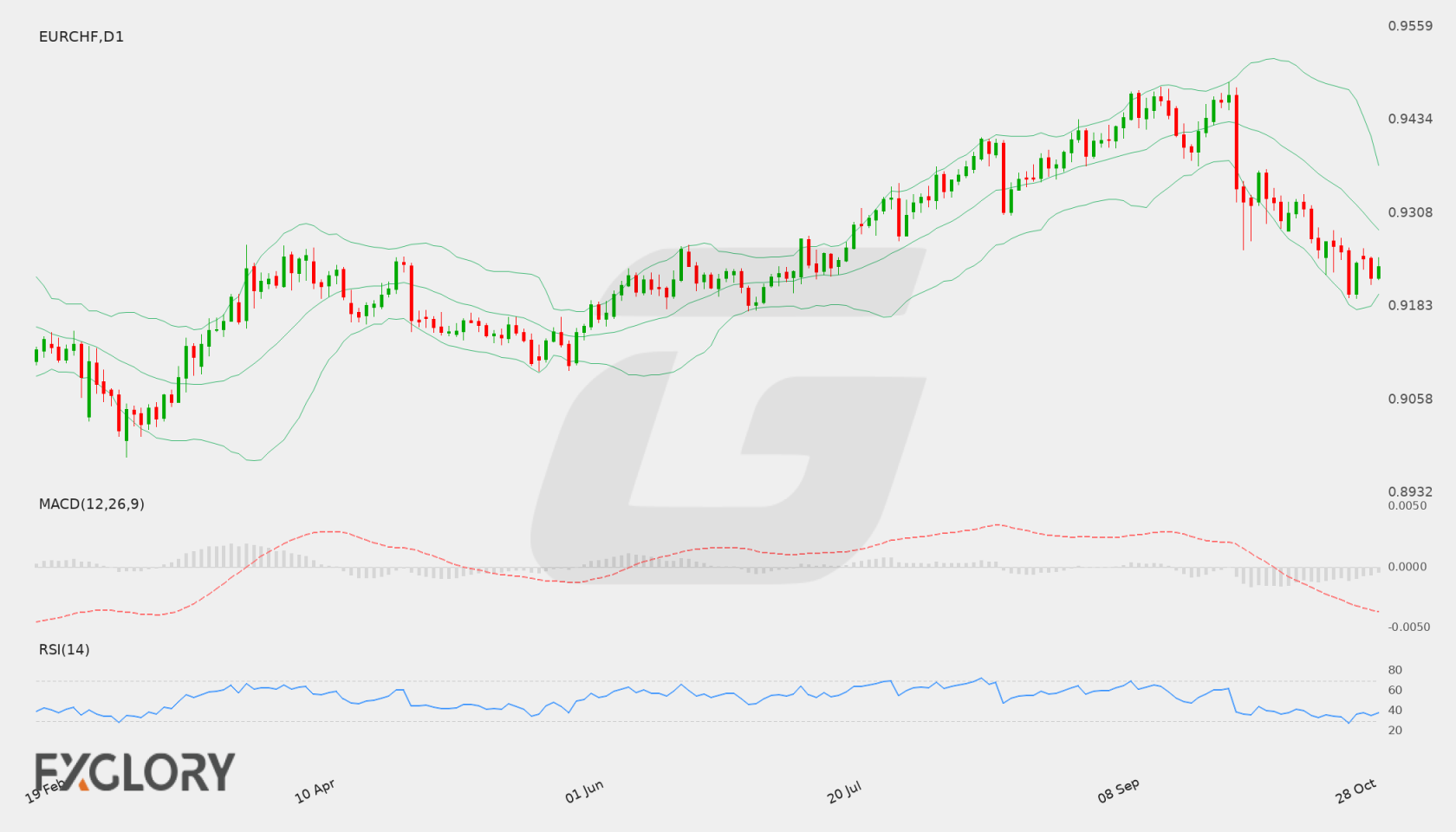The width and height of the screenshot is (1456, 832).
Task: Click the 0.9183 price axis label
Action: tap(1410, 305)
